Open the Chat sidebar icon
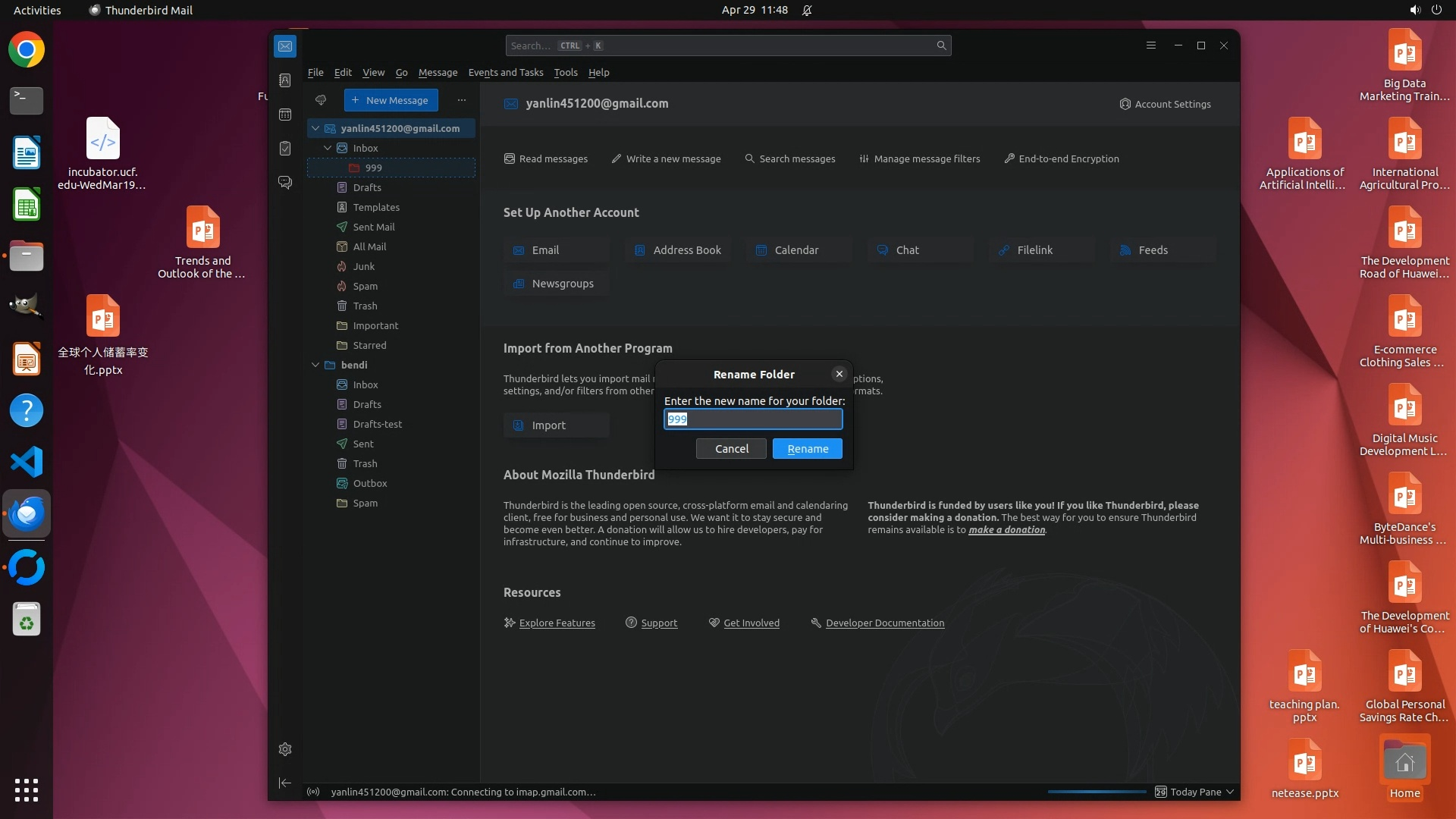The height and width of the screenshot is (819, 1456). click(x=285, y=183)
